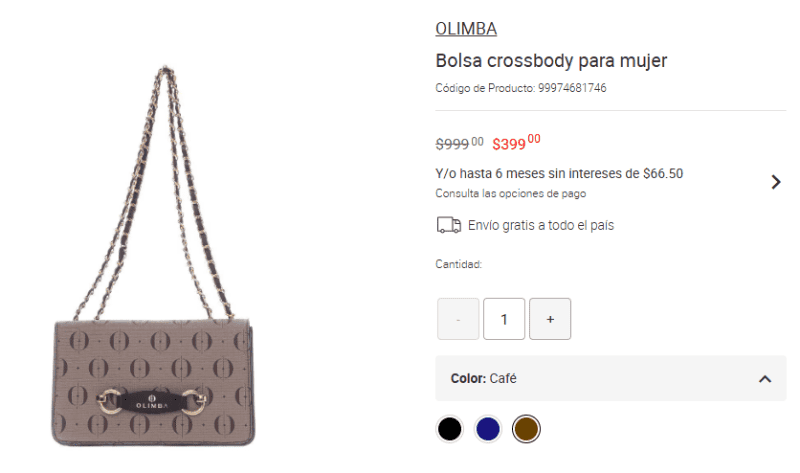The height and width of the screenshot is (473, 800).
Task: Select the brown Café color swatch
Action: [x=526, y=429]
